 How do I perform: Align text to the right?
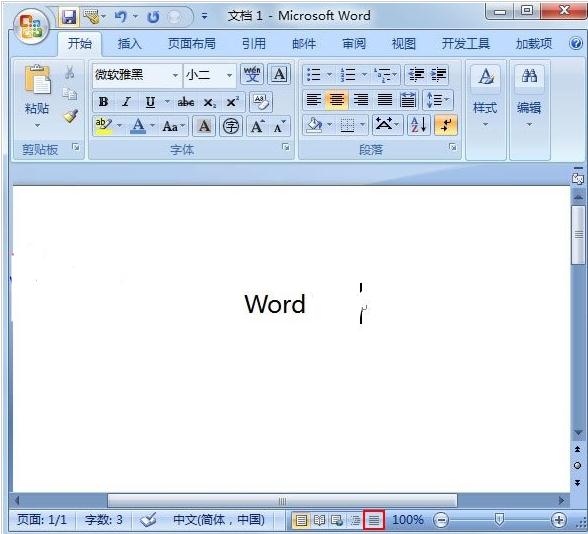pos(360,100)
